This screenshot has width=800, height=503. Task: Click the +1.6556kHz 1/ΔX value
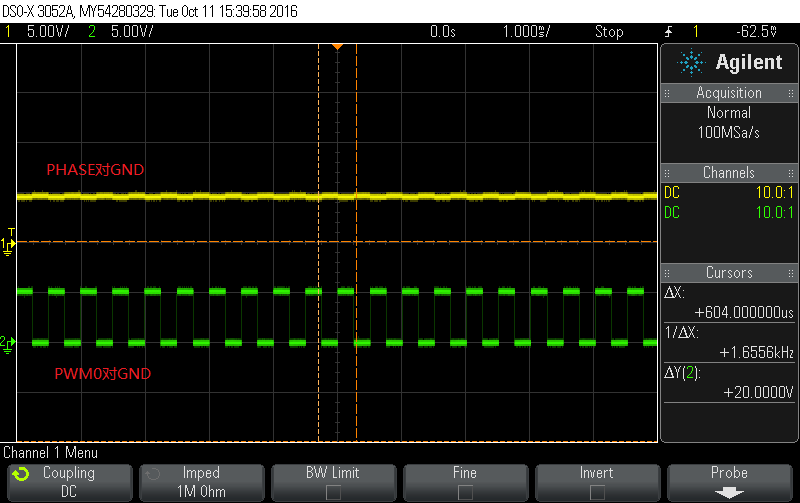point(757,353)
